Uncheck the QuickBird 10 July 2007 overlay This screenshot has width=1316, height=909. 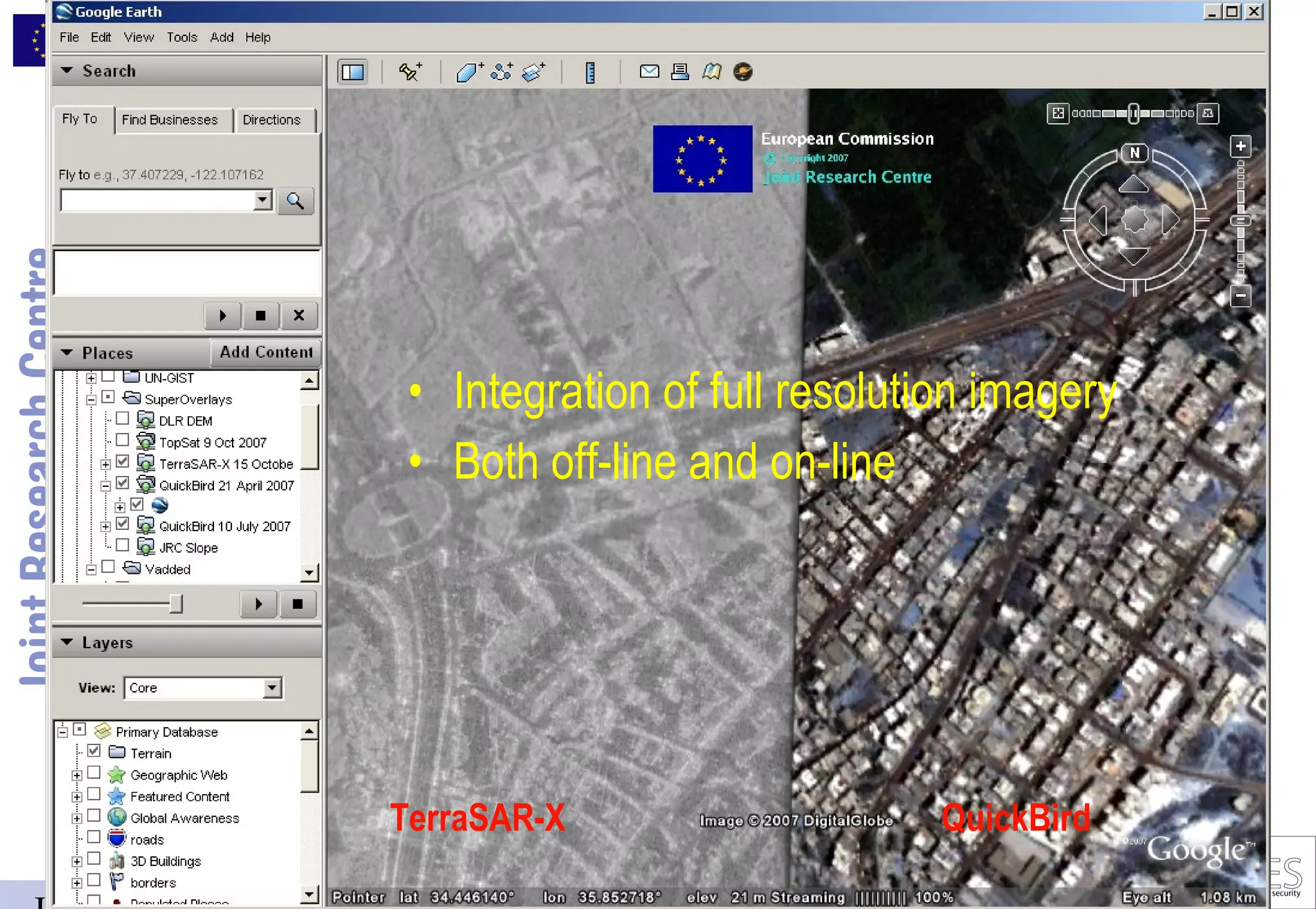[123, 524]
